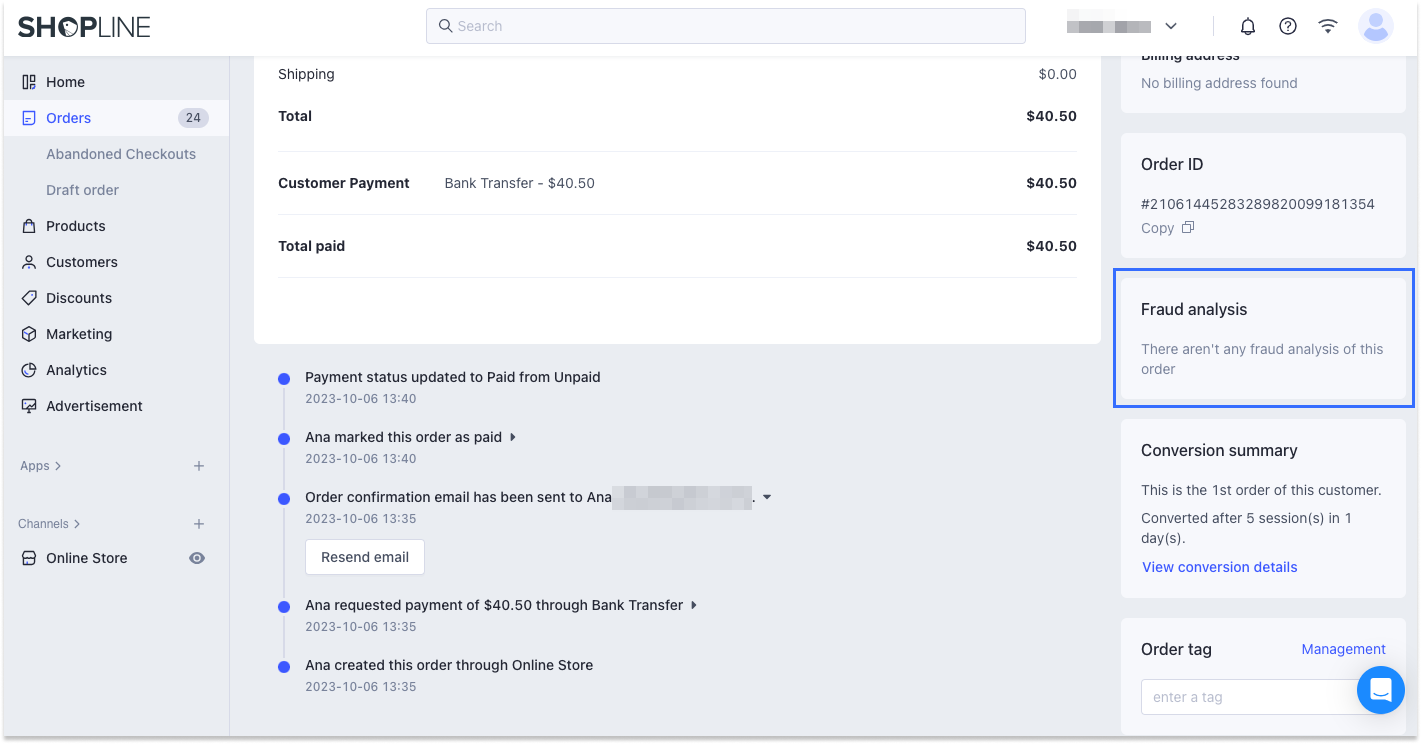Add a new app with plus icon
The width and height of the screenshot is (1421, 744).
(x=199, y=466)
